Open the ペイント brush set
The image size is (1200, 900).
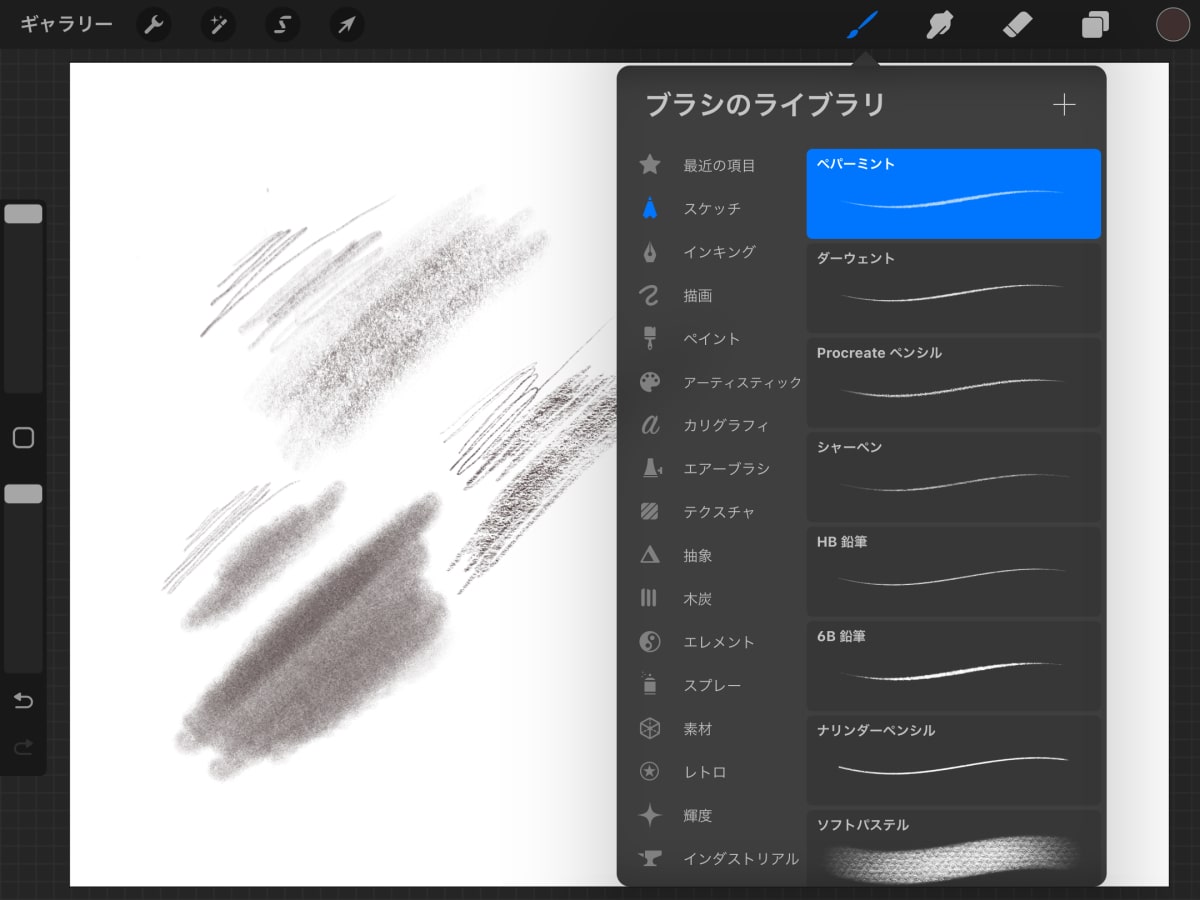click(x=720, y=338)
